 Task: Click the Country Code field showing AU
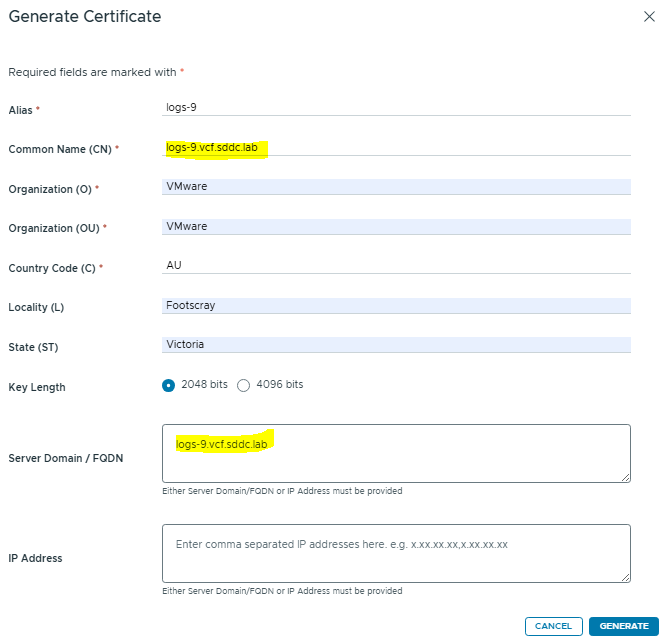(x=396, y=266)
